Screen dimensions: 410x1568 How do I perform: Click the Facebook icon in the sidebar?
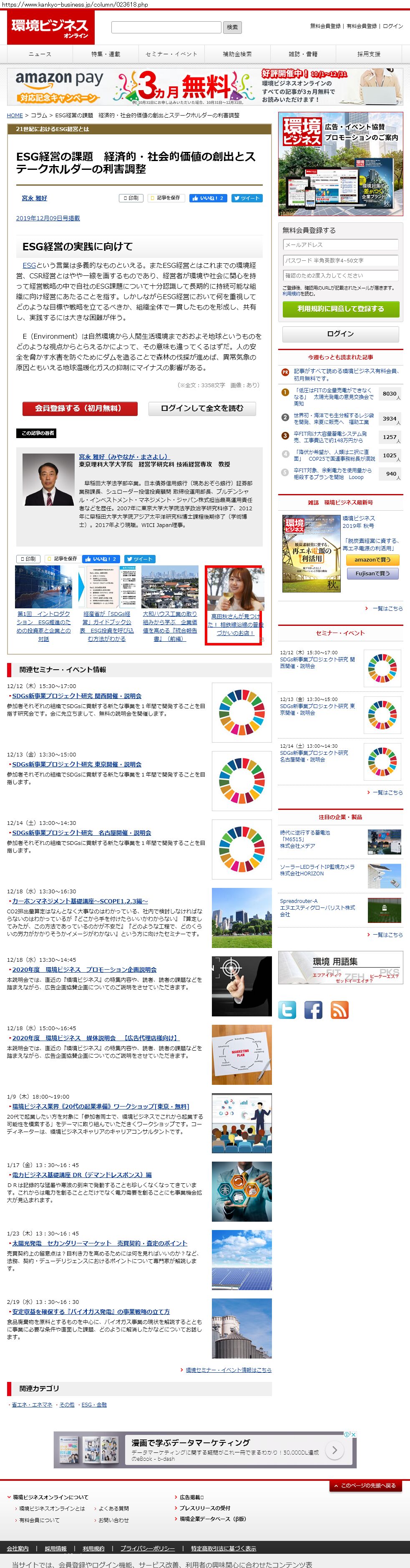[313, 1010]
